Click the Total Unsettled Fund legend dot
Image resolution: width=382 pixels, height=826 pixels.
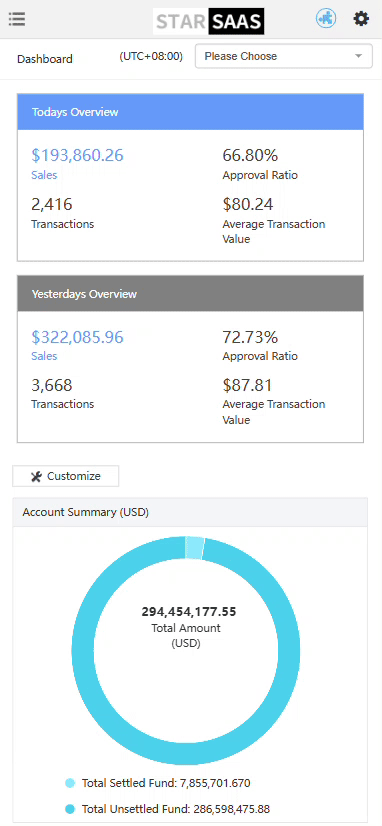tap(70, 809)
